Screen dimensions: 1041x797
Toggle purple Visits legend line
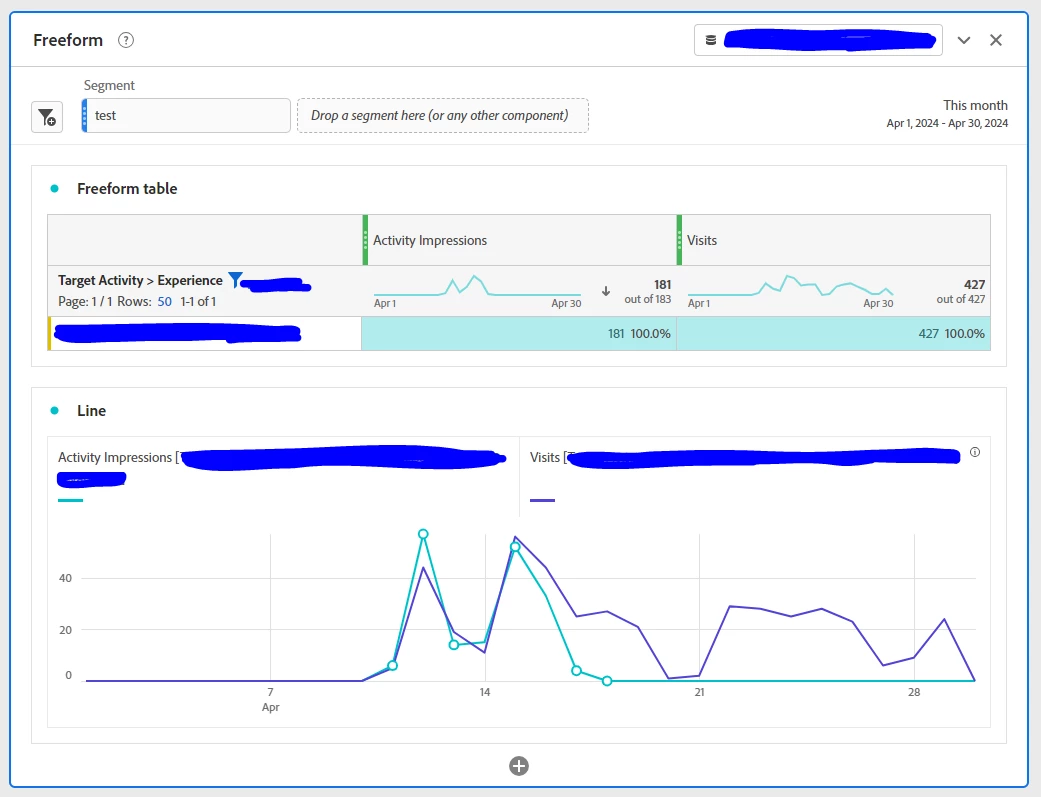(542, 500)
